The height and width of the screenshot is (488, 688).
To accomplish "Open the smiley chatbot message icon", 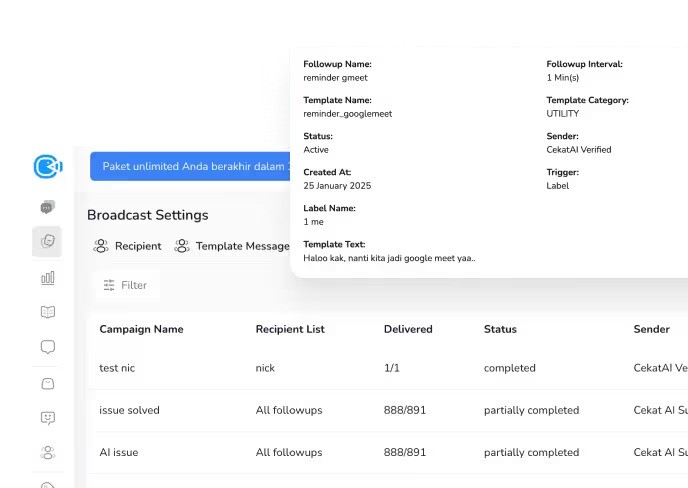I will pyautogui.click(x=47, y=418).
